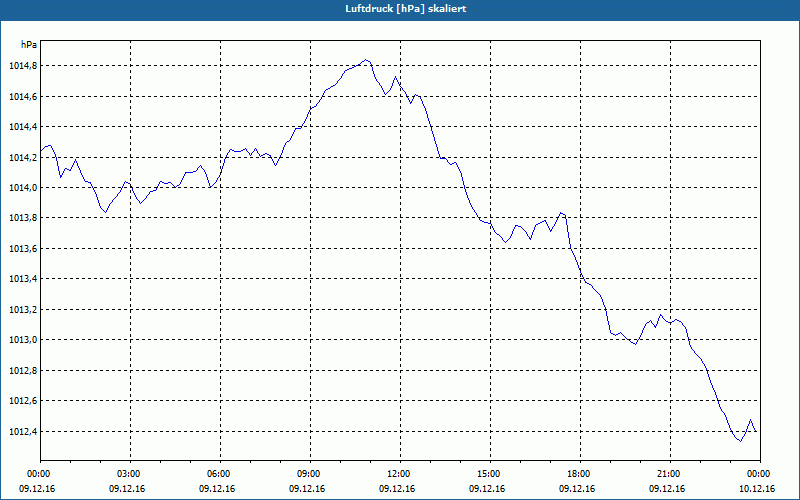Click the y-axis value 1013,2
Image resolution: width=800 pixels, height=500 pixels.
click(23, 310)
